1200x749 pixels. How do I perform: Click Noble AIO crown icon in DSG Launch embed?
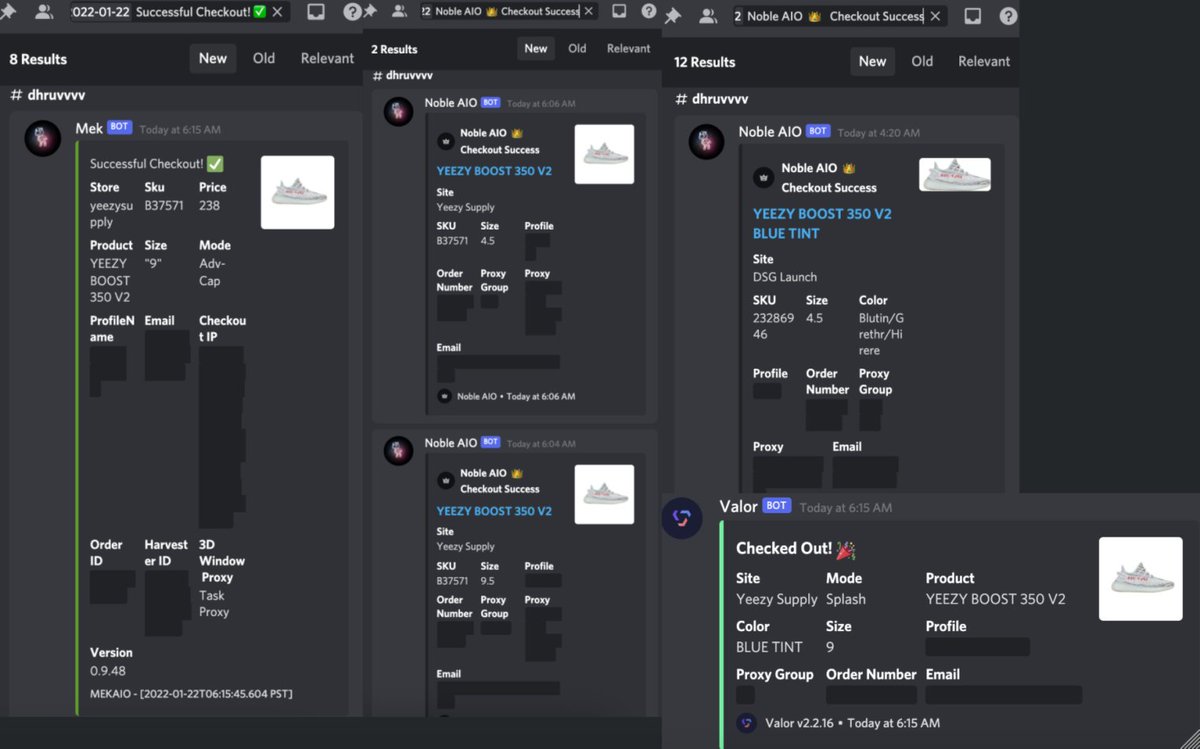[764, 178]
